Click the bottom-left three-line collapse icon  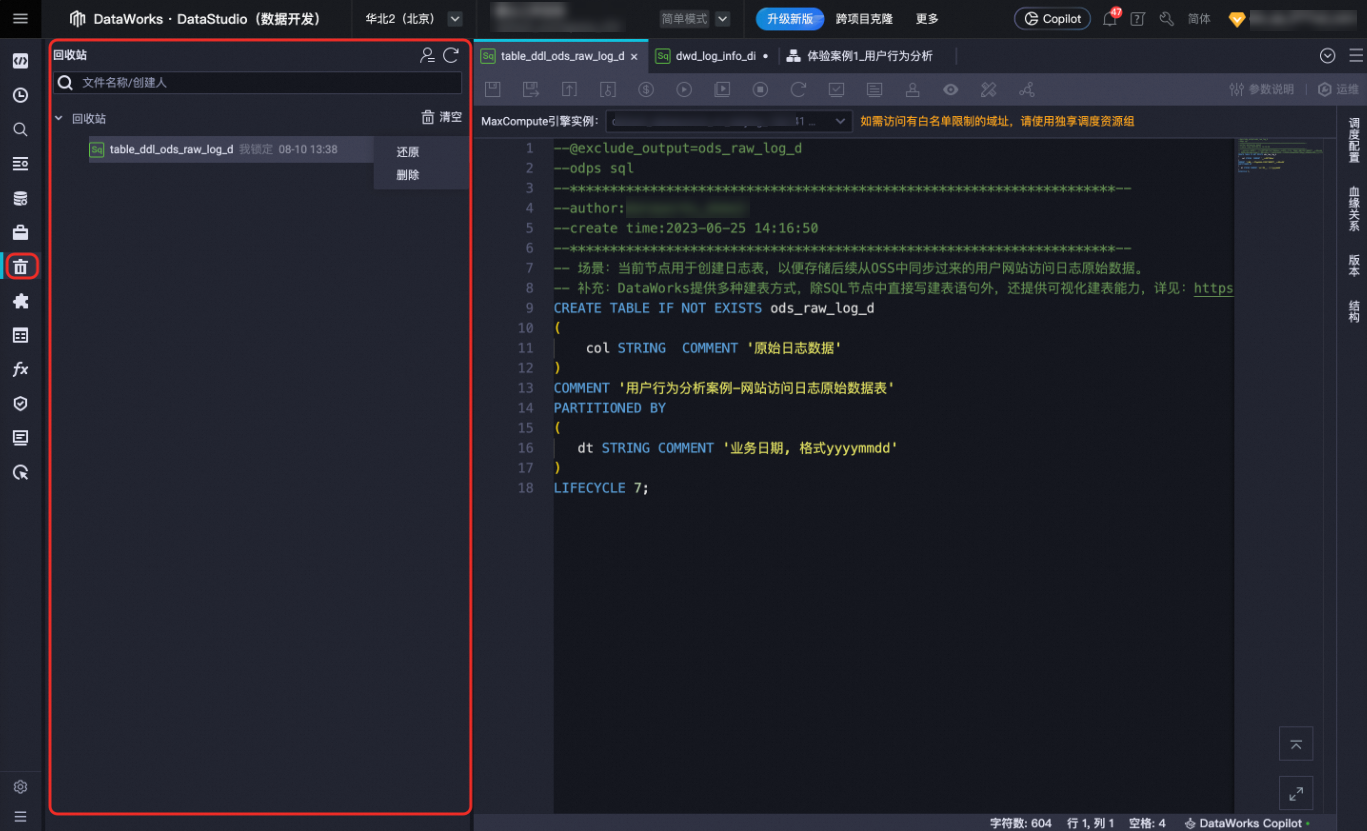pos(20,816)
